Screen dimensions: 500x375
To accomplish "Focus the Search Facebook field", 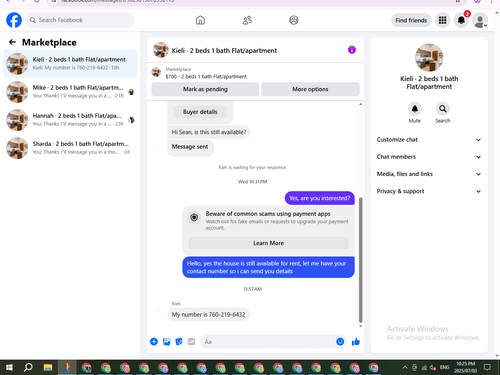I will point(80,20).
